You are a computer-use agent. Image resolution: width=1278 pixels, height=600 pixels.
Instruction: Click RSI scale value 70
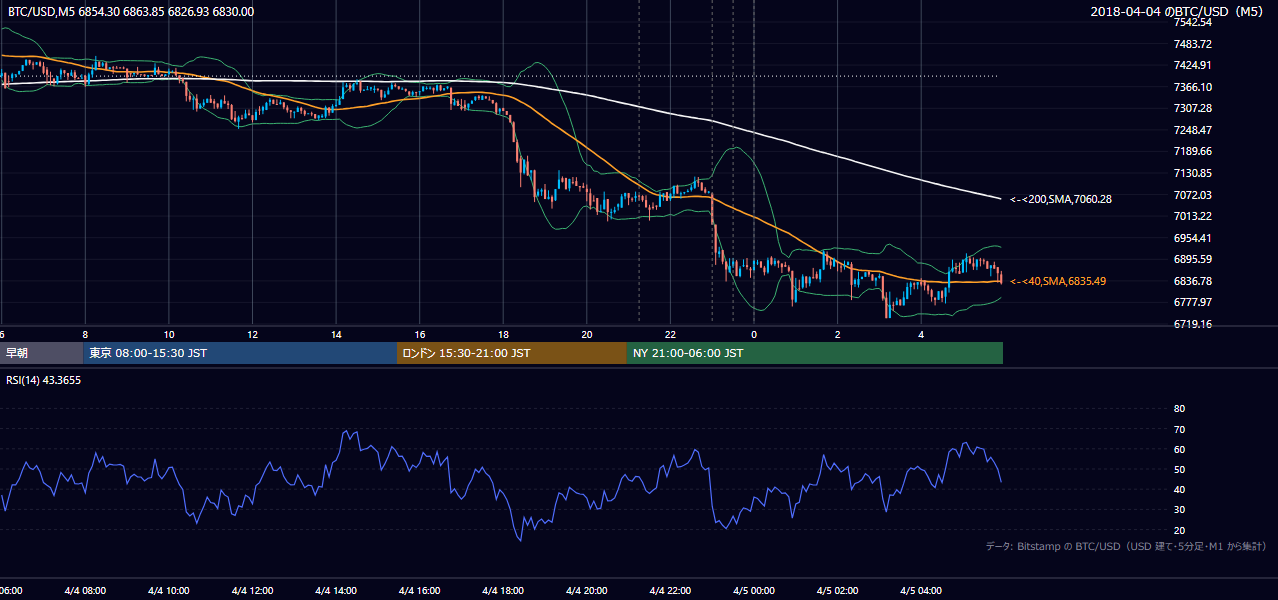coord(1179,429)
